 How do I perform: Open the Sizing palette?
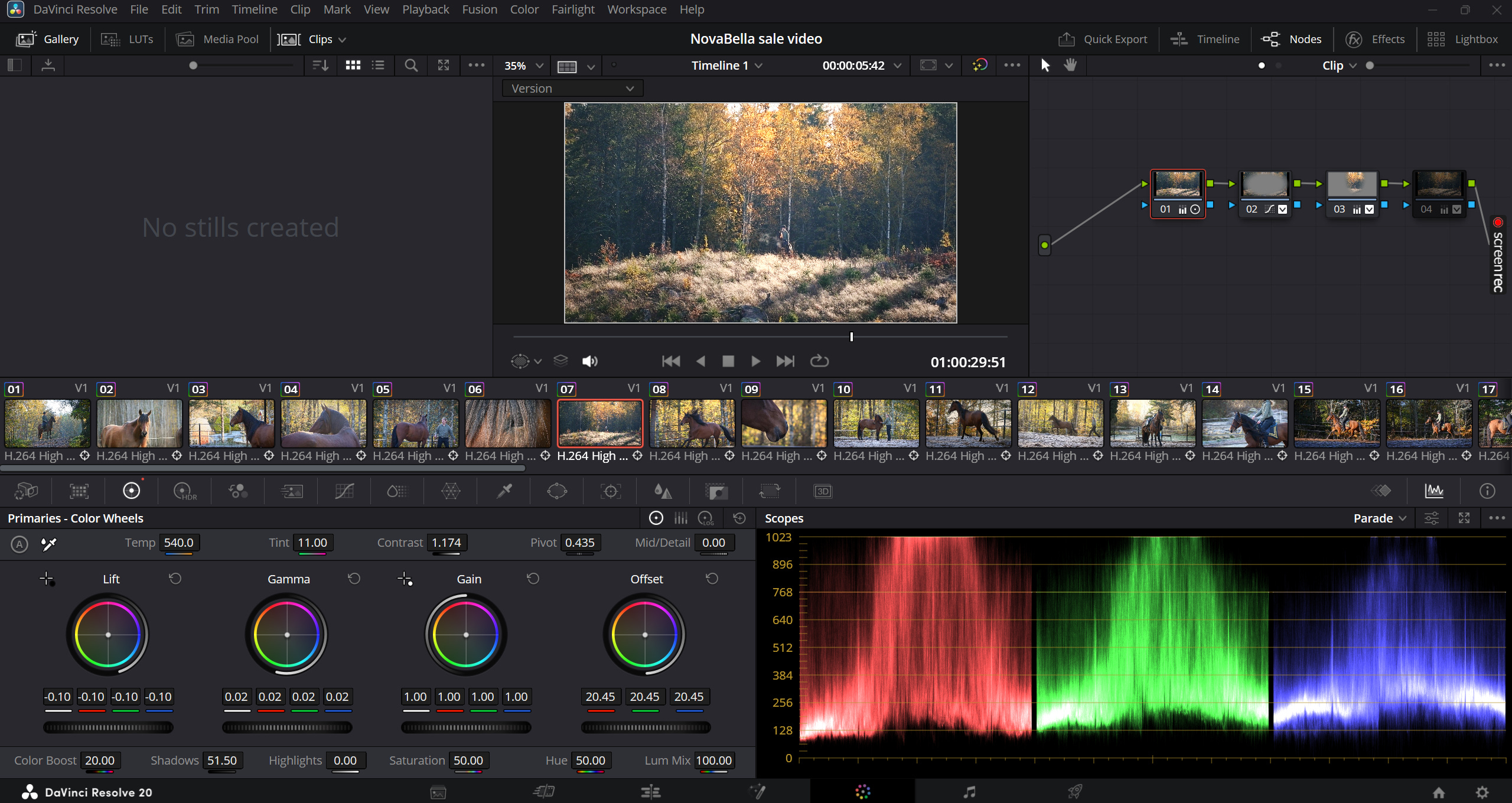(770, 491)
